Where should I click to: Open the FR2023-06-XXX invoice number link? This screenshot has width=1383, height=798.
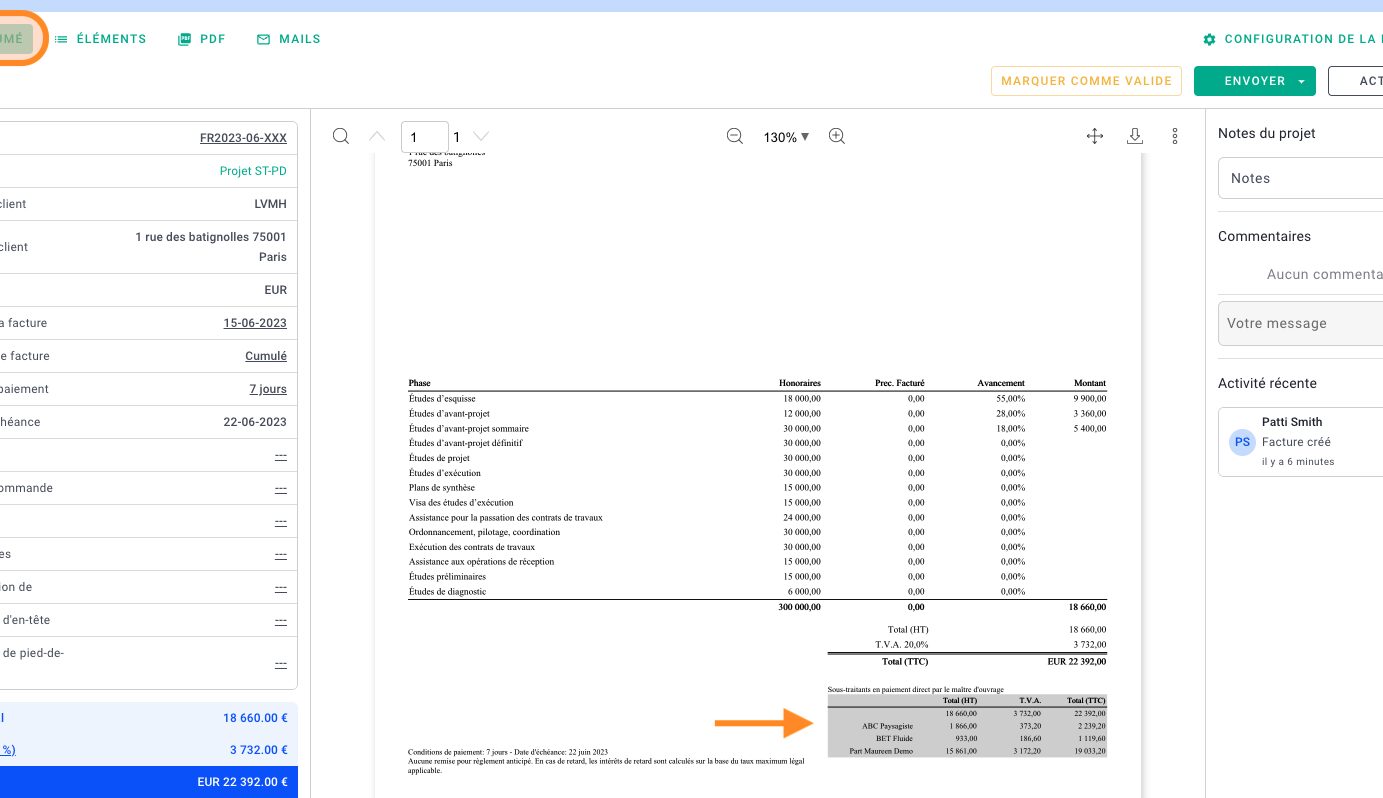coord(243,137)
